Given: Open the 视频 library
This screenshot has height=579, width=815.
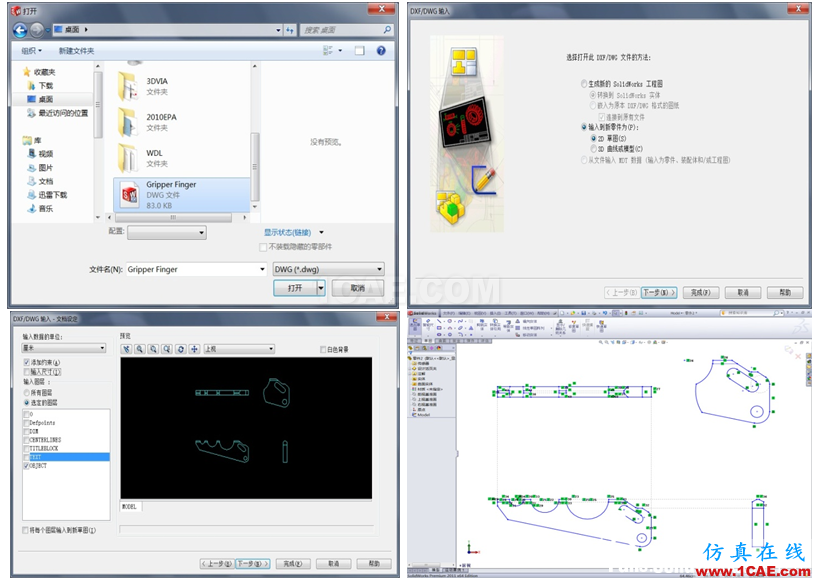Looking at the screenshot, I should [41, 154].
